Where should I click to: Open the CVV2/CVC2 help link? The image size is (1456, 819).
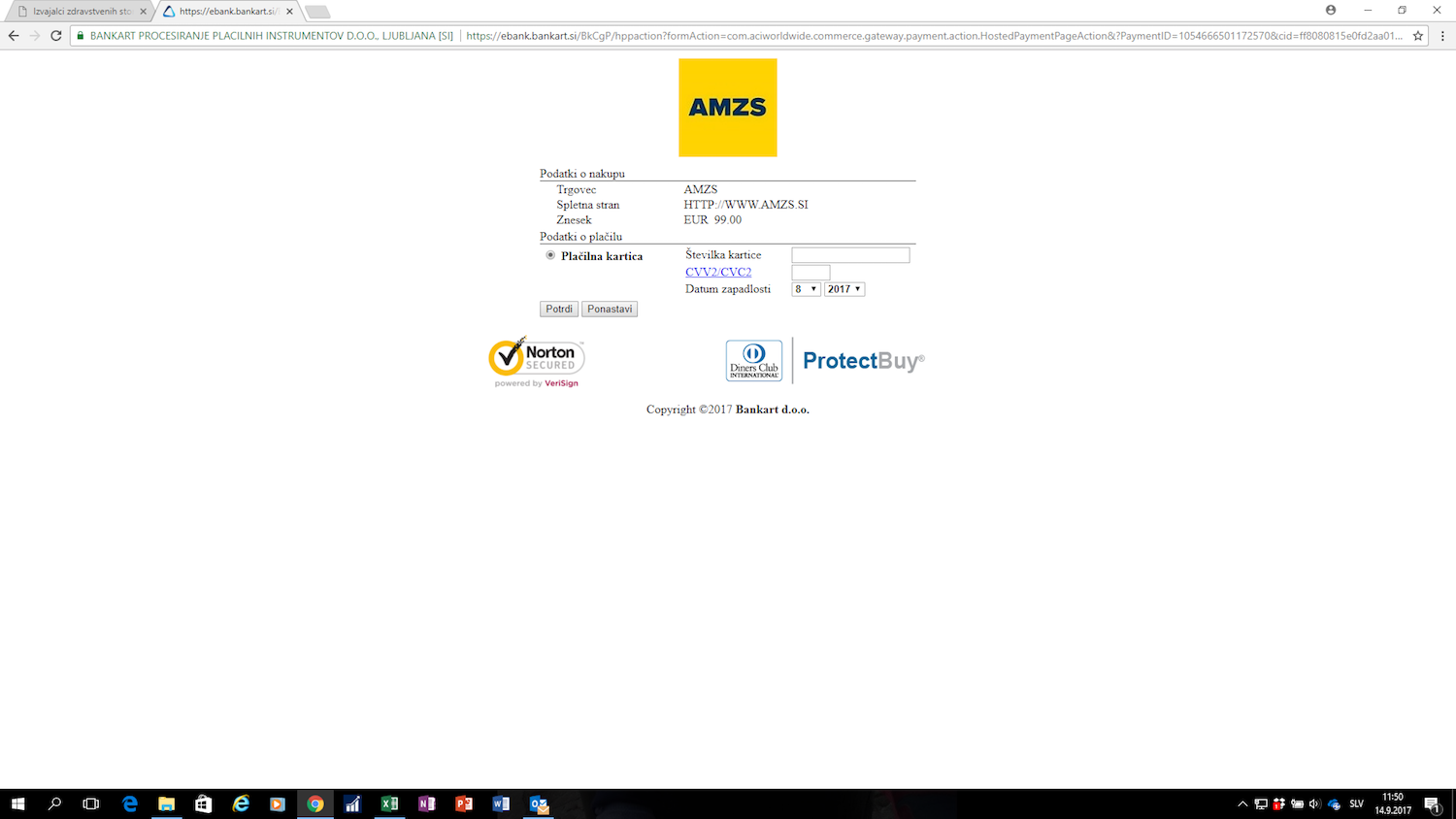click(718, 273)
